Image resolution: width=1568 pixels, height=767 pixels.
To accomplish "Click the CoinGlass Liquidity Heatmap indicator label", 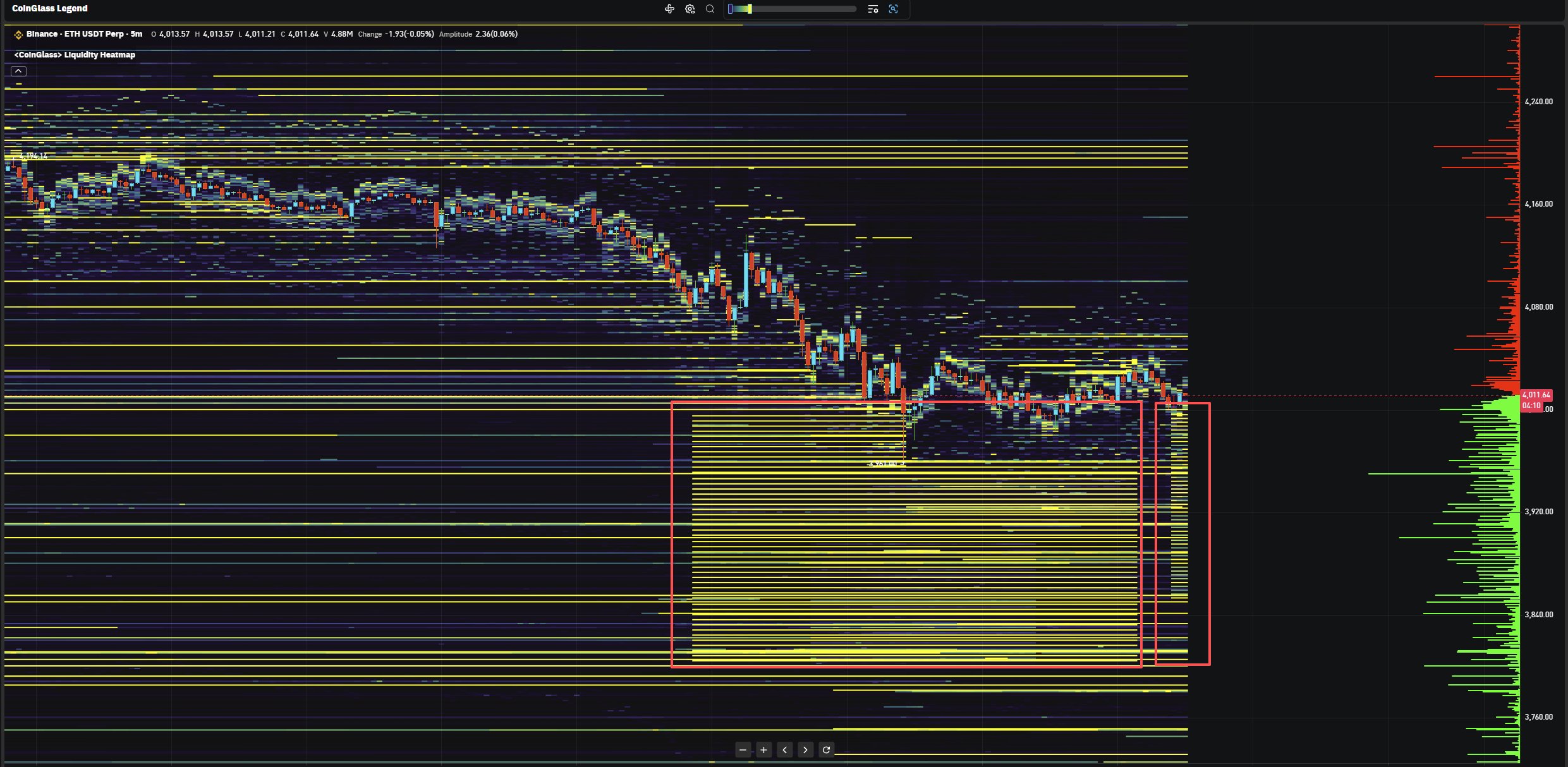I will tap(75, 55).
